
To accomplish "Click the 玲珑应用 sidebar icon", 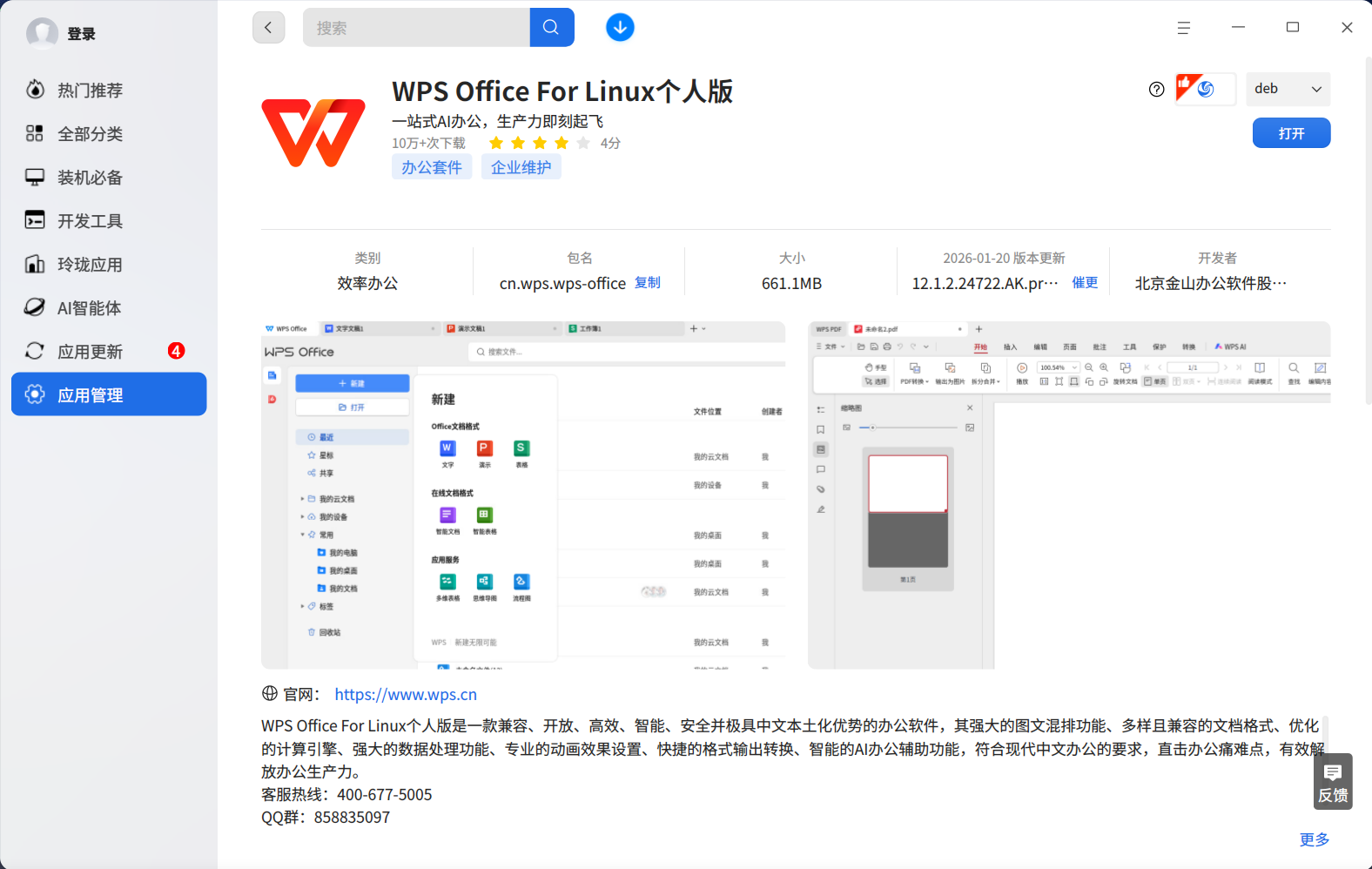I will 35,264.
